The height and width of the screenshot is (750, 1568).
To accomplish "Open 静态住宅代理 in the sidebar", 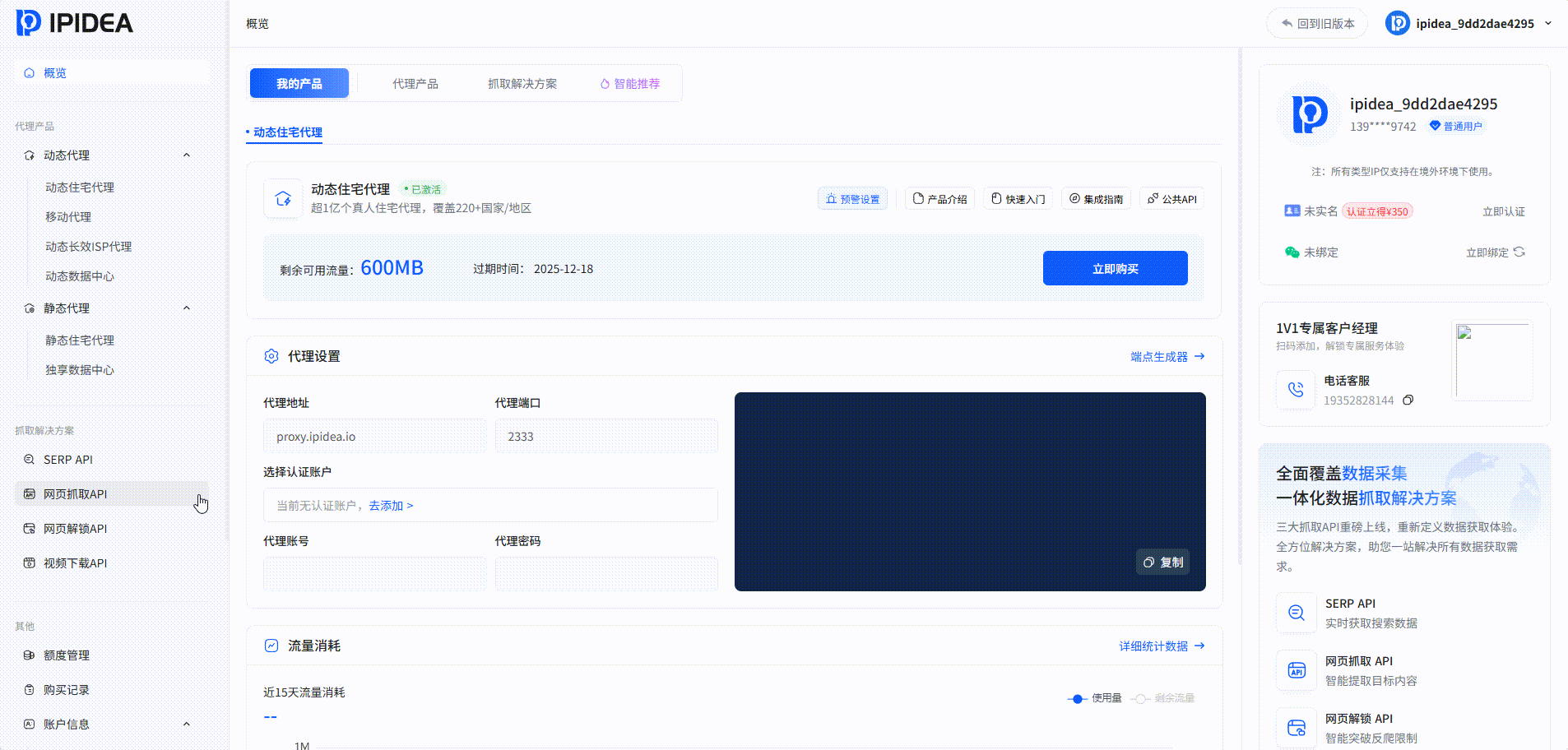I will click(80, 340).
